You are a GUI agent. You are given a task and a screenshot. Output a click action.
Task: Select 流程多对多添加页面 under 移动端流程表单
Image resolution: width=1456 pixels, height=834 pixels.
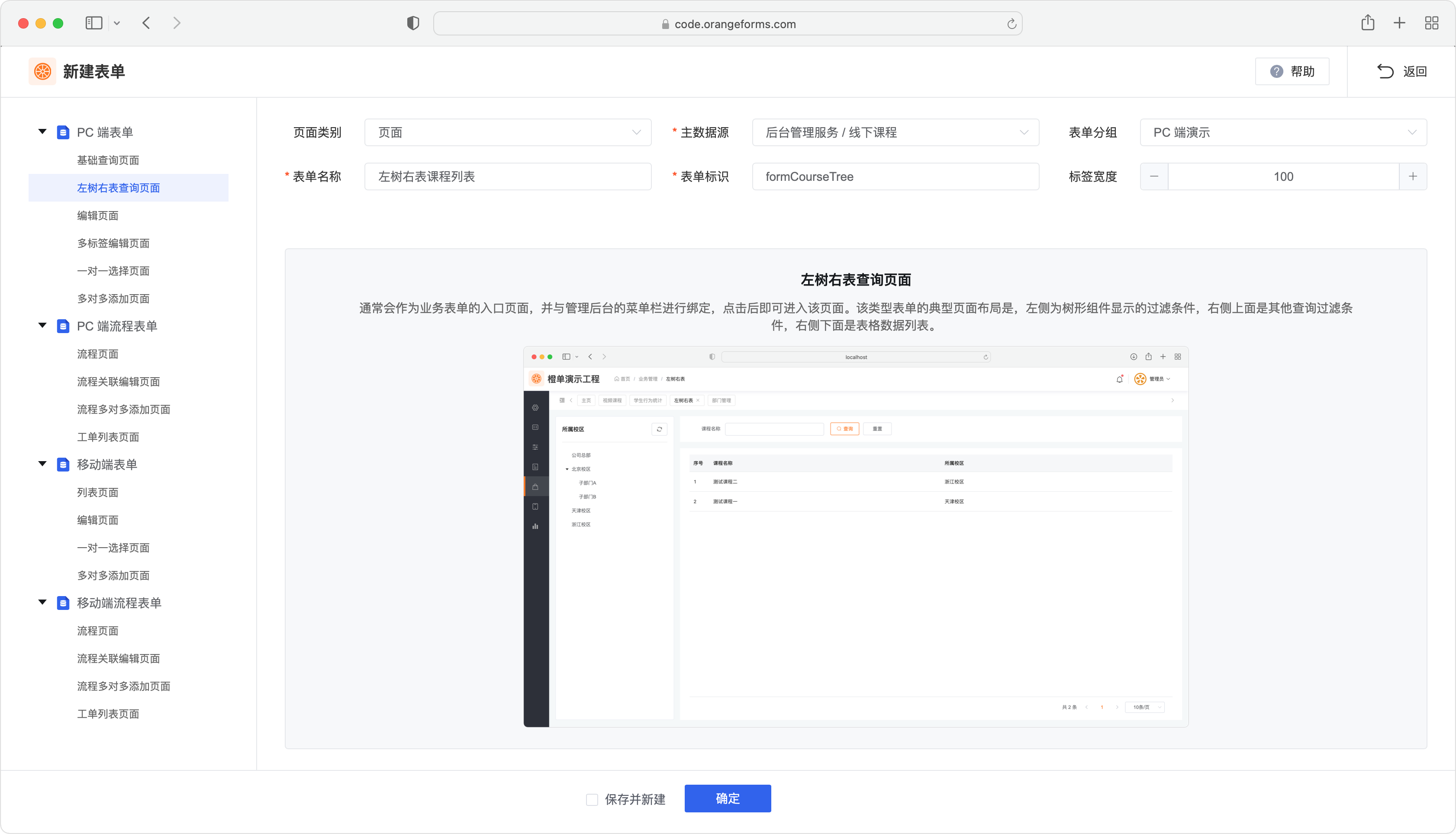(x=124, y=686)
